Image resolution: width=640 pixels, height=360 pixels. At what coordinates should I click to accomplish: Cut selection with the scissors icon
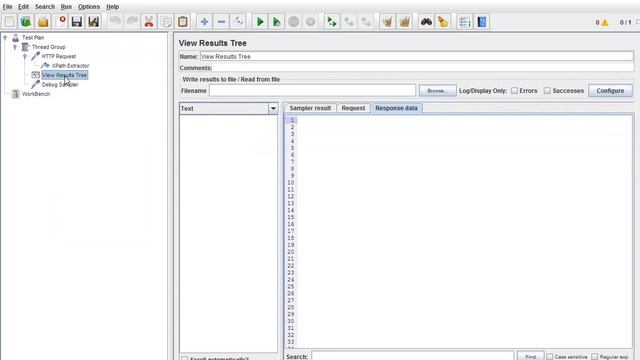(149, 22)
